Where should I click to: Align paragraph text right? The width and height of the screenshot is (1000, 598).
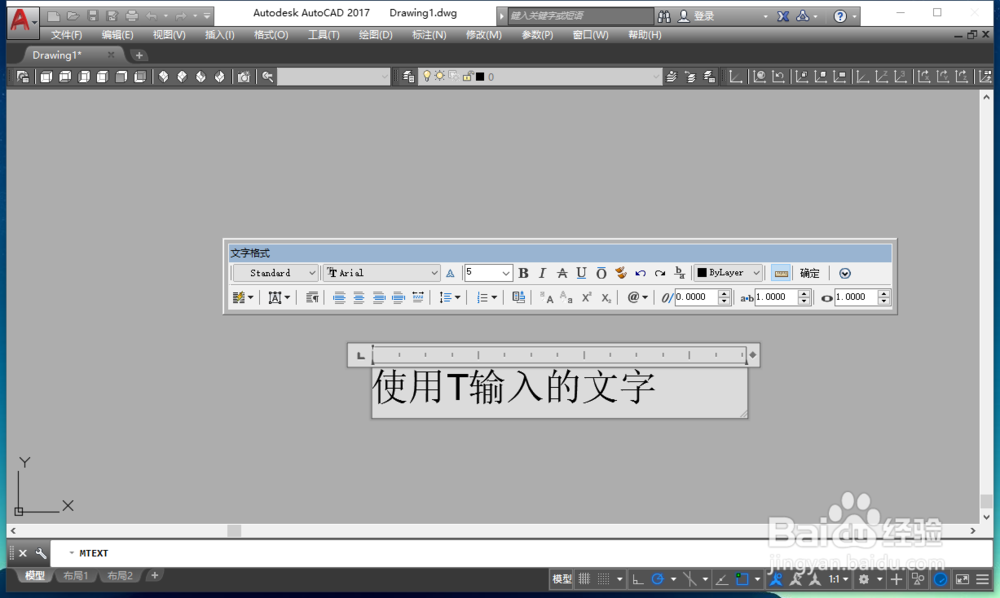[x=379, y=297]
